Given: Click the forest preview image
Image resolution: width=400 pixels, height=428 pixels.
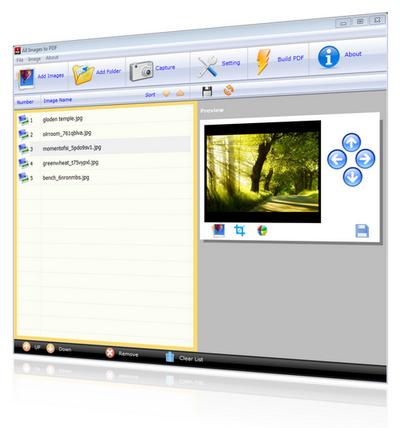Looking at the screenshot, I should (x=262, y=171).
